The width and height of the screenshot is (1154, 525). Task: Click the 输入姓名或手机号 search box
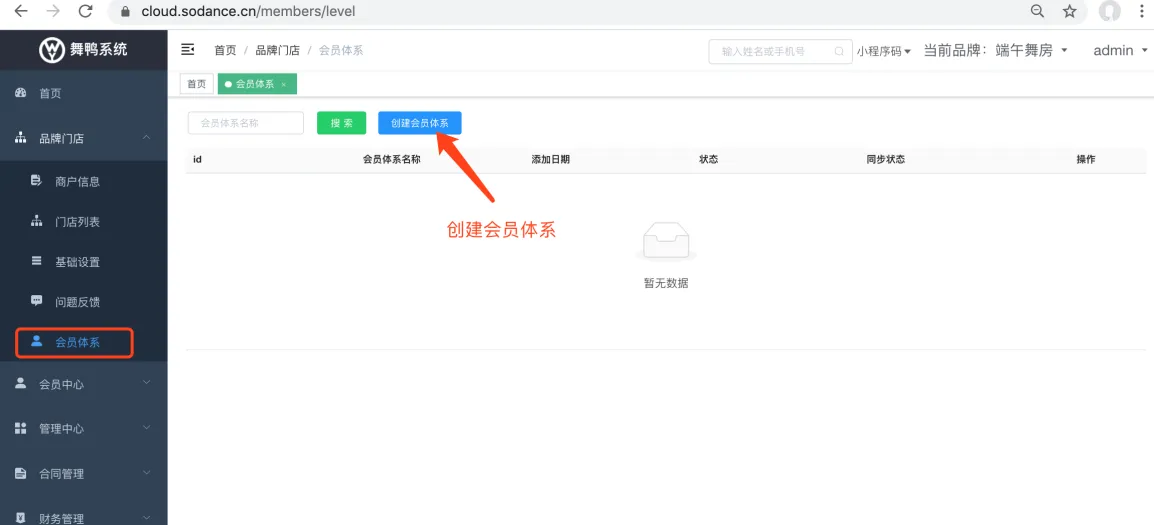coord(778,51)
